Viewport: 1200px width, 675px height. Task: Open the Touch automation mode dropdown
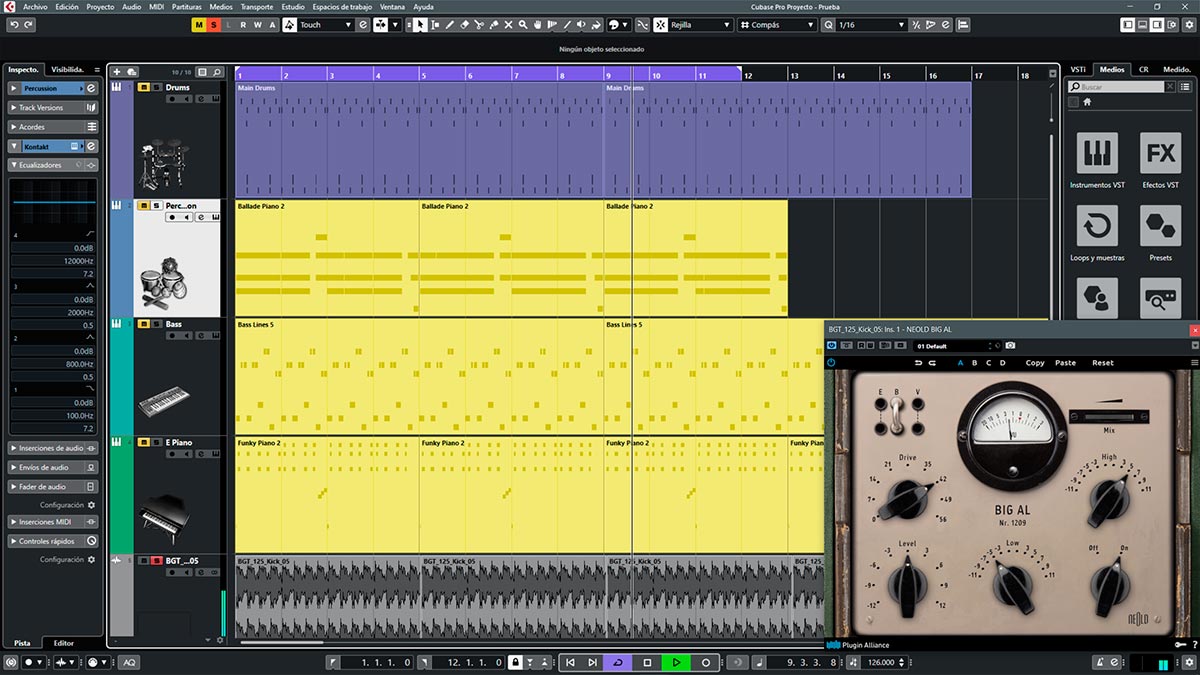[x=326, y=24]
